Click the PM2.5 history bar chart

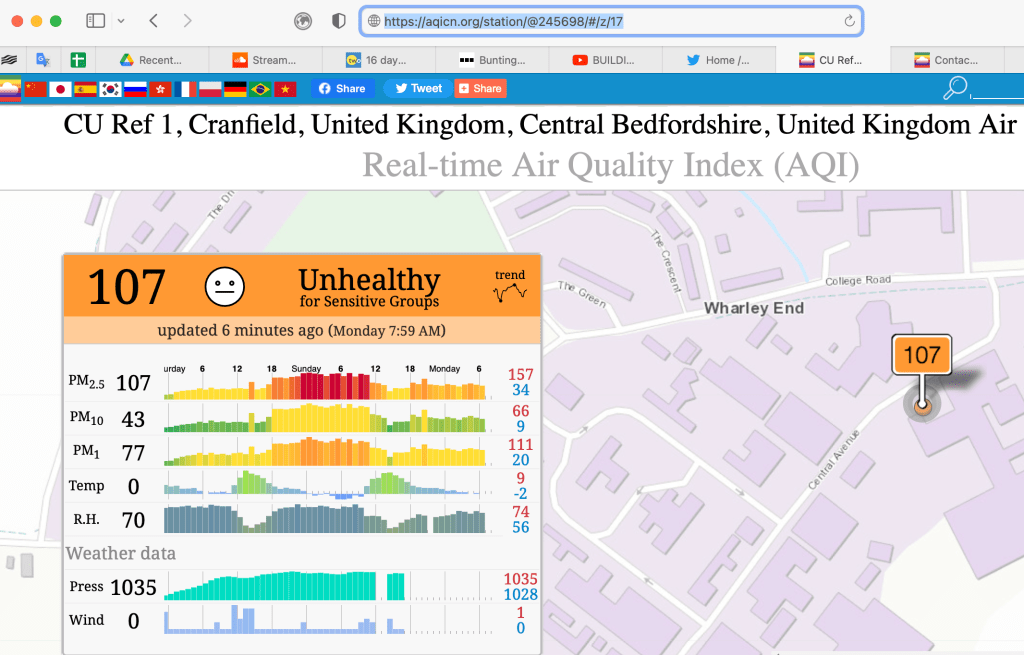325,384
